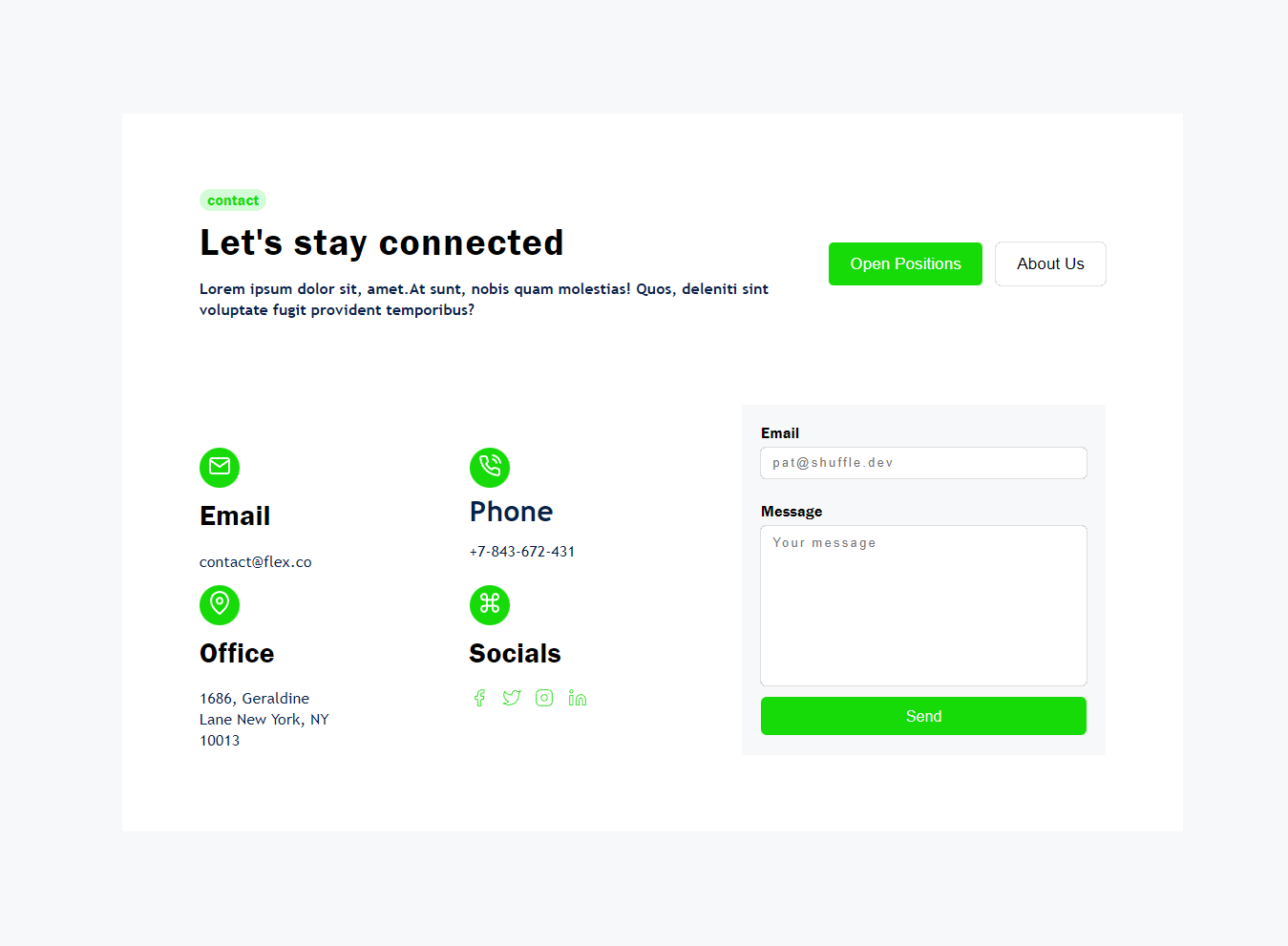The image size is (1288, 946).
Task: Click the Message field label
Action: (792, 512)
